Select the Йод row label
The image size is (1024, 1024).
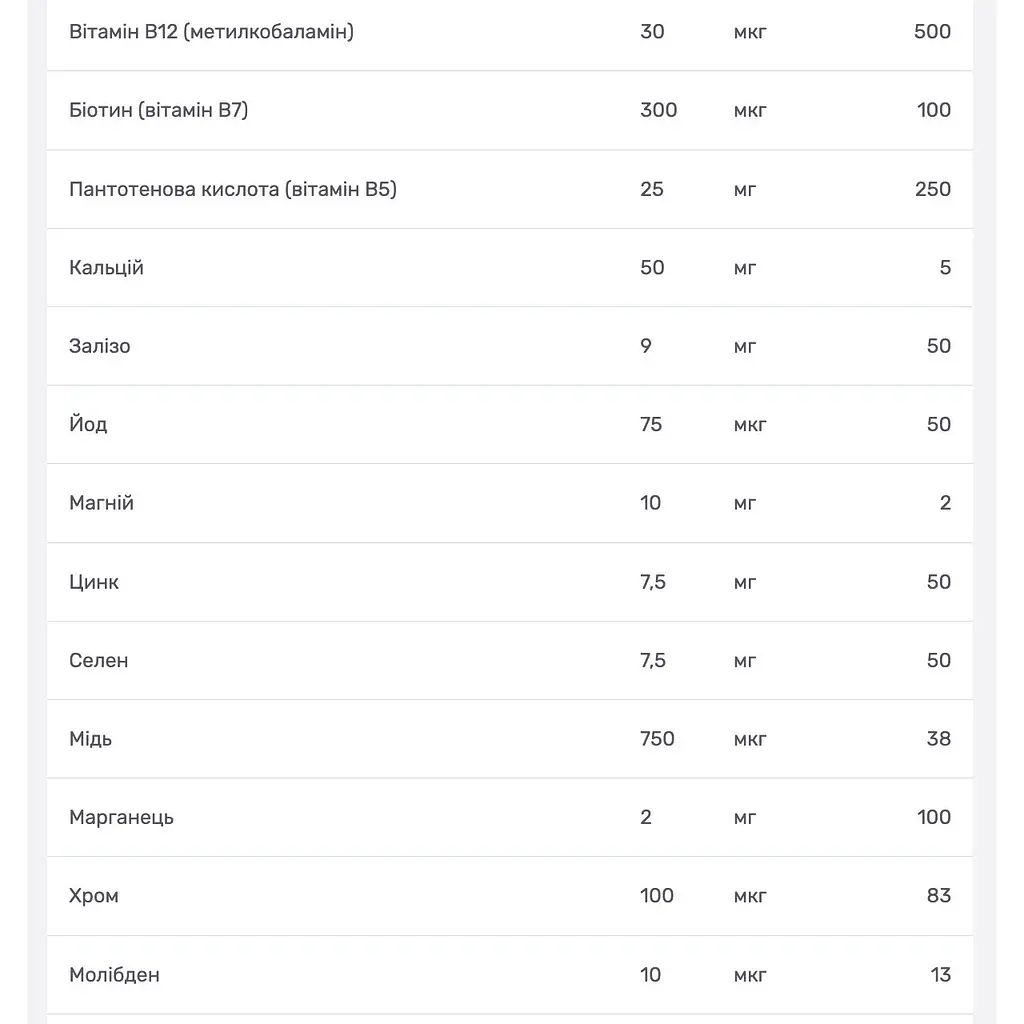88,424
